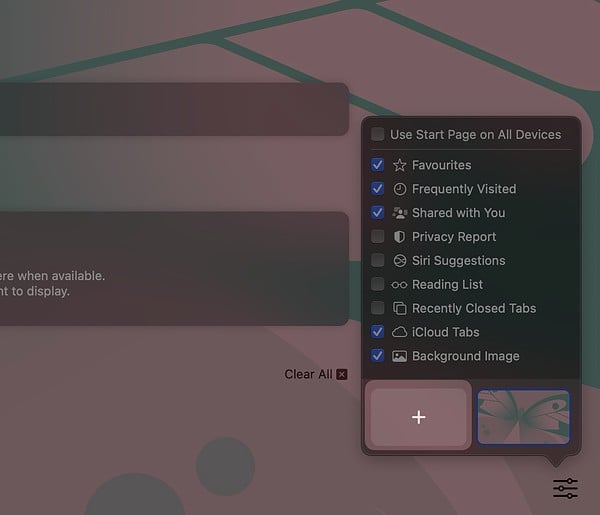Click the Siri Suggestions label
Viewport: 600px width, 515px height.
pyautogui.click(x=458, y=261)
